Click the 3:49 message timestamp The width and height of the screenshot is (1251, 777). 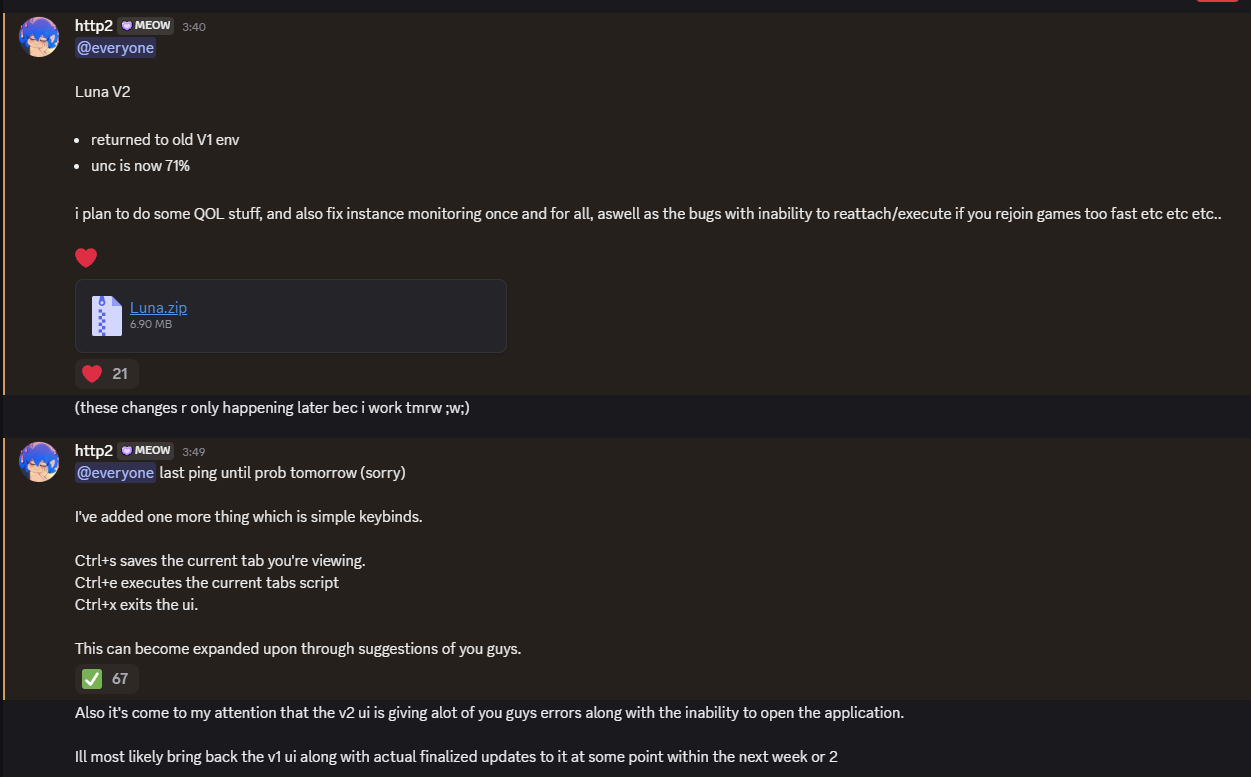pos(194,452)
